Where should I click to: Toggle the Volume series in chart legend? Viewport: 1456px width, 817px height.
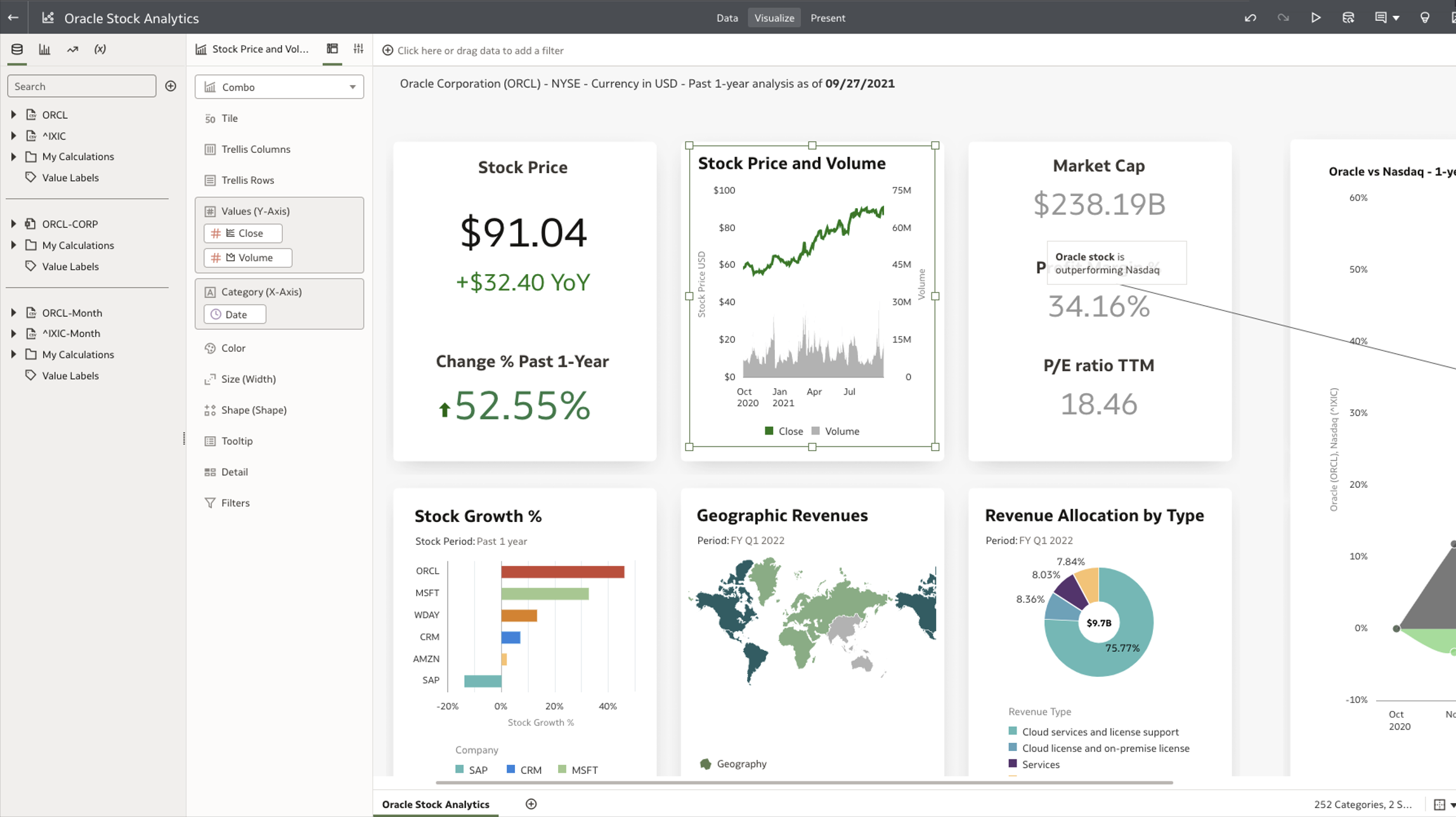(835, 431)
